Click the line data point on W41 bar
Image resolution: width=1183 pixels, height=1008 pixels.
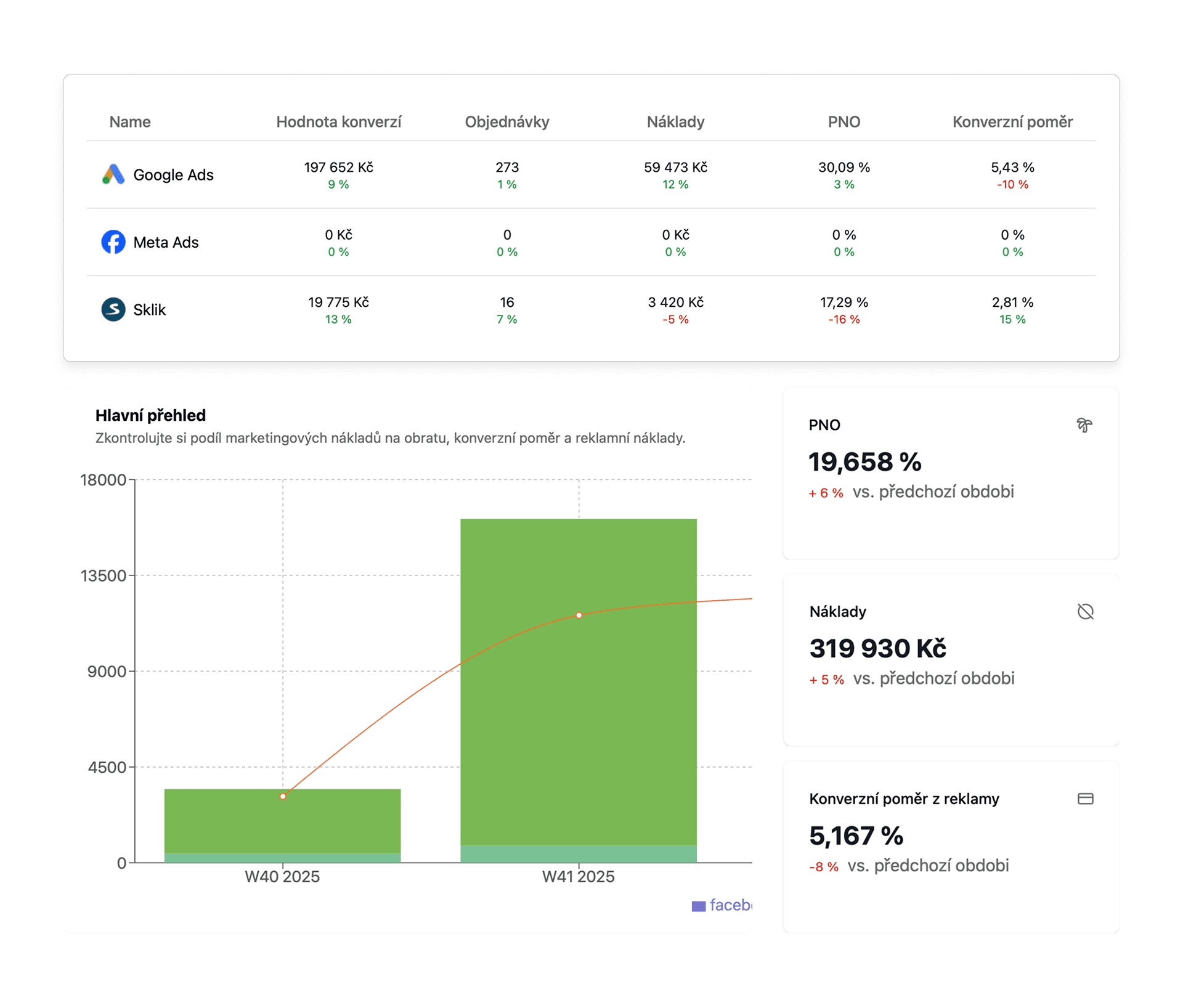pos(579,615)
